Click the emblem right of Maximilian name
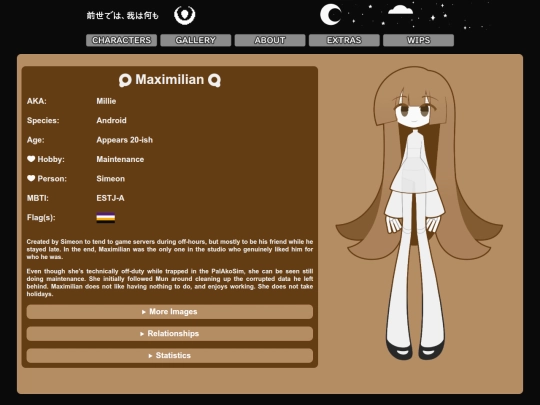The image size is (540, 405). click(x=214, y=80)
